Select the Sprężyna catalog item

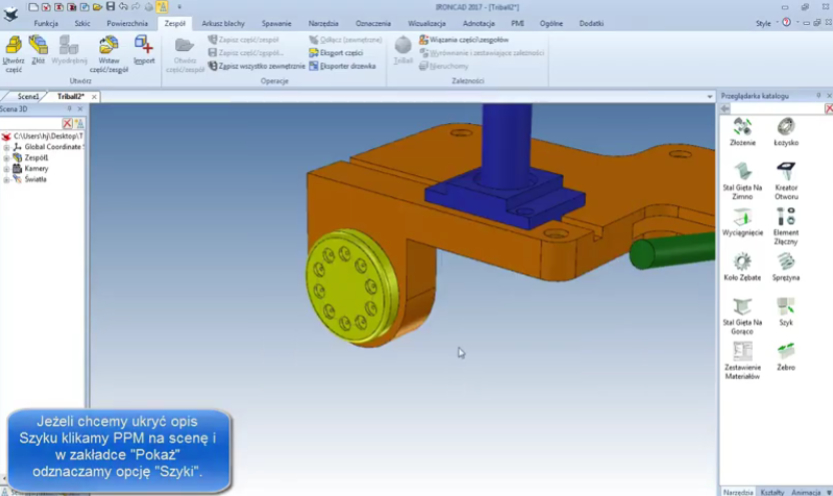786,266
